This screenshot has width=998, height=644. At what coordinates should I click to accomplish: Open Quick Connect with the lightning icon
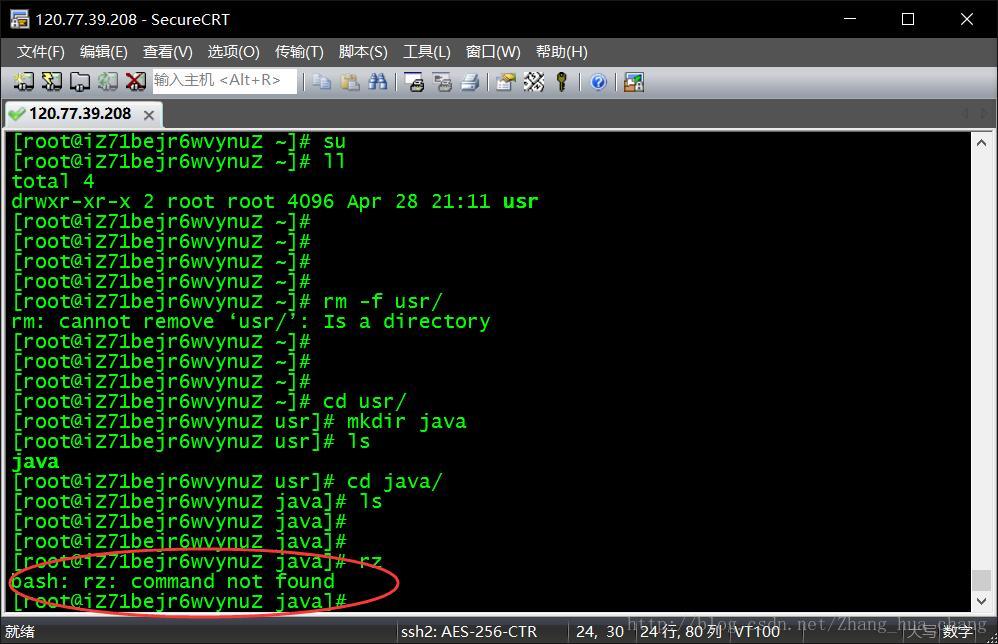tap(52, 81)
